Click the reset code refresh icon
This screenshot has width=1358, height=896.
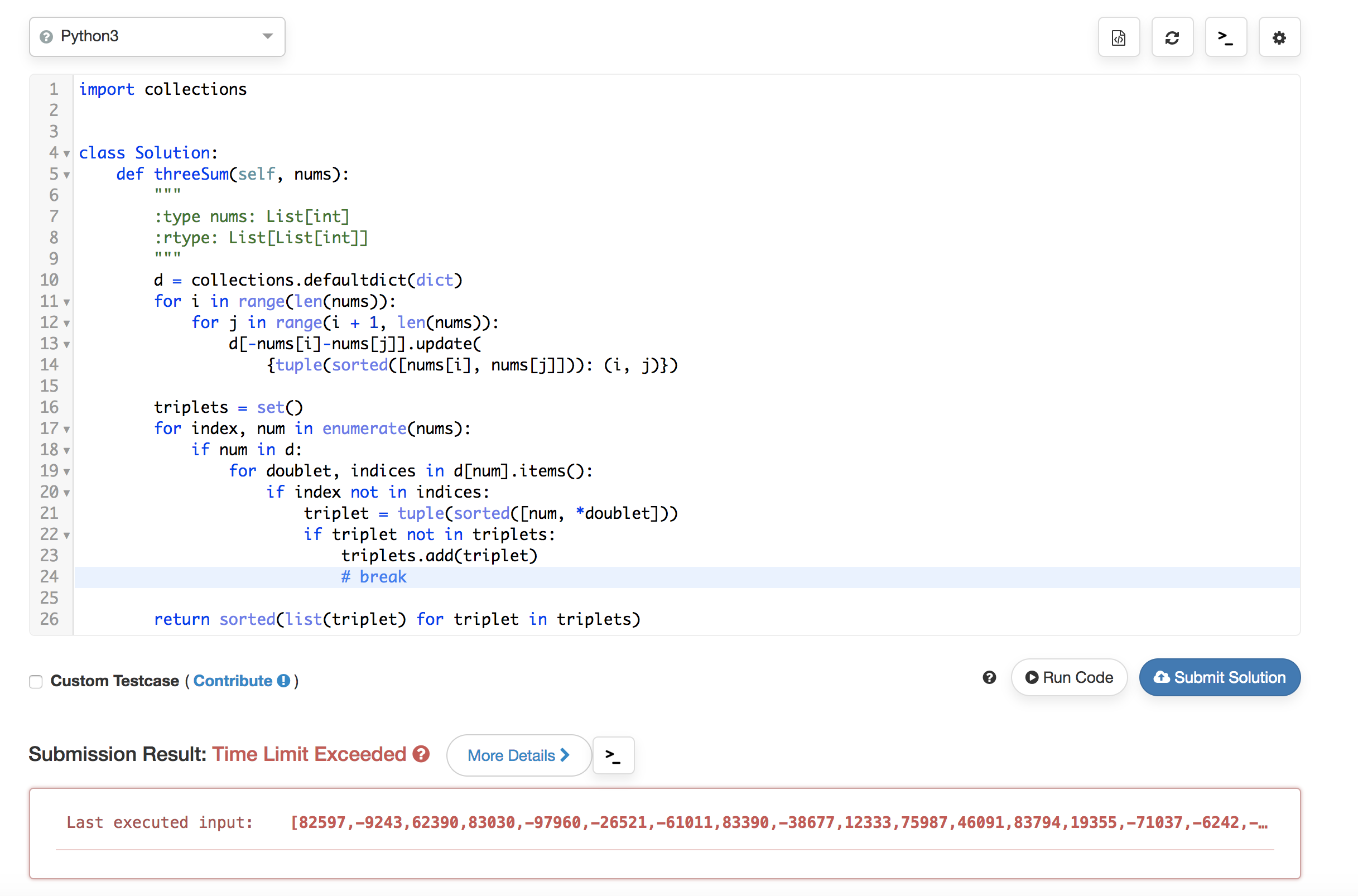(x=1172, y=38)
